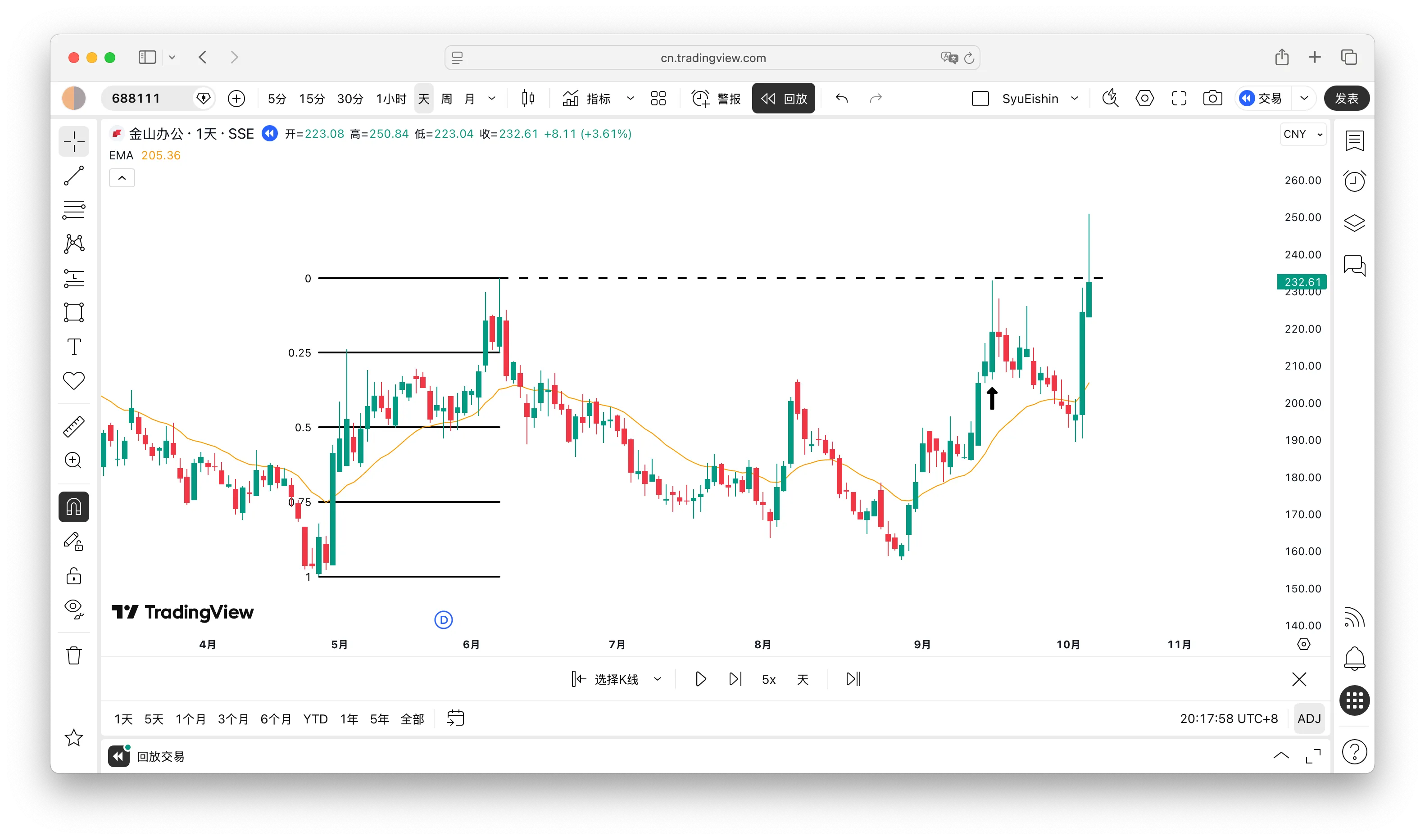Select the Fibonacci retracement tool

tap(73, 209)
